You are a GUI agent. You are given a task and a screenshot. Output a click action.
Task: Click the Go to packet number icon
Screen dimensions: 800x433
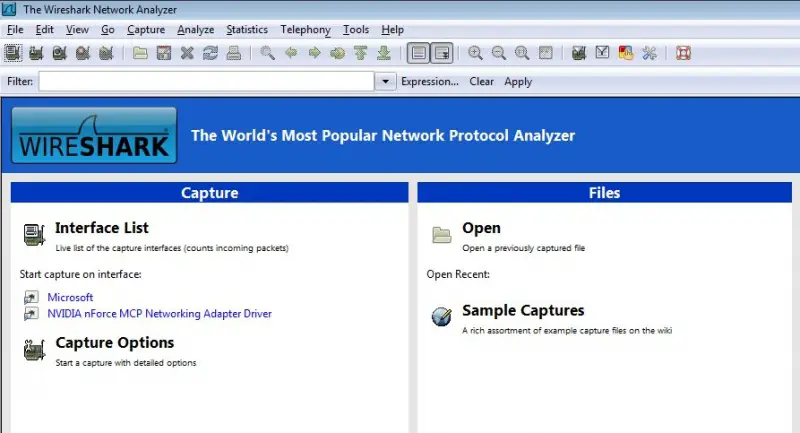click(337, 53)
